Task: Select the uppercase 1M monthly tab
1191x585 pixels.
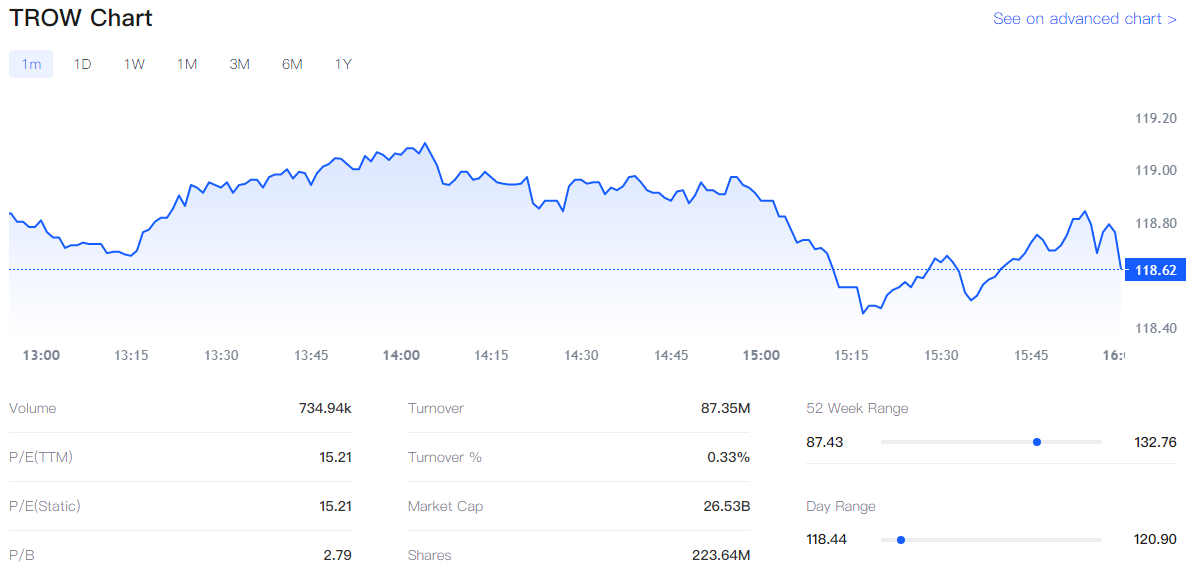Action: pyautogui.click(x=187, y=64)
